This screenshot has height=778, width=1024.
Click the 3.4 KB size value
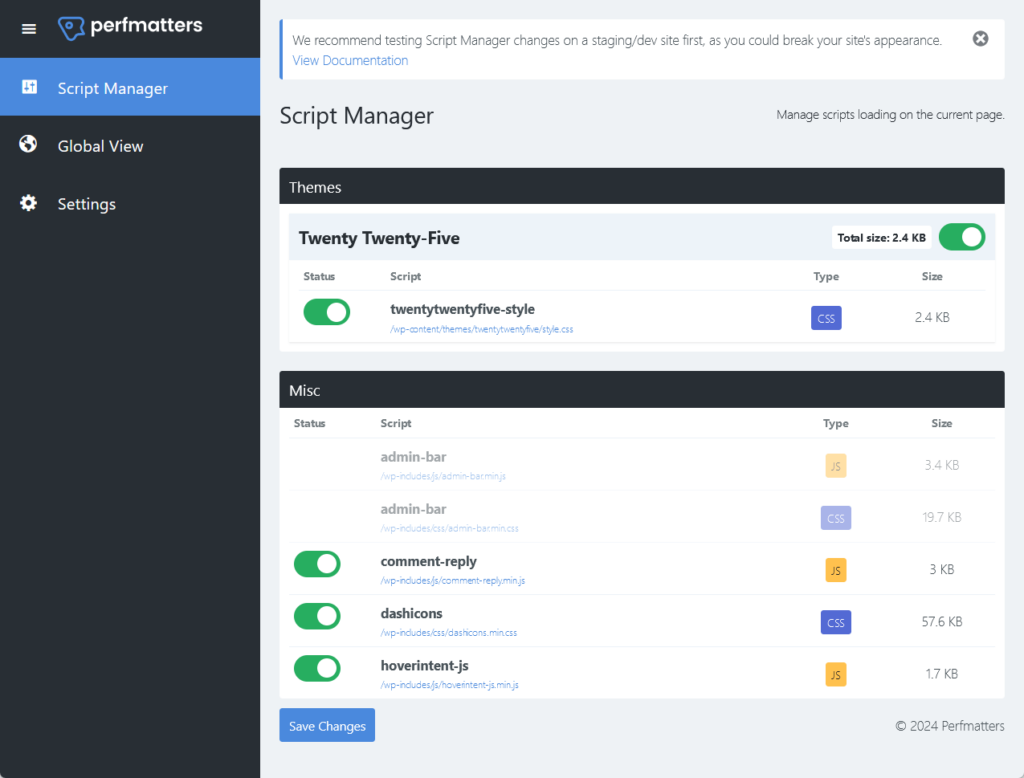pos(942,465)
